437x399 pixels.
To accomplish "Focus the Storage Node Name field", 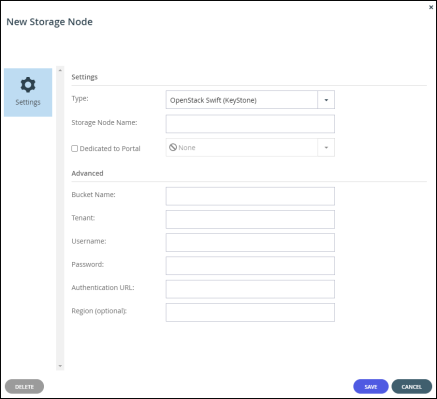I will click(x=250, y=124).
